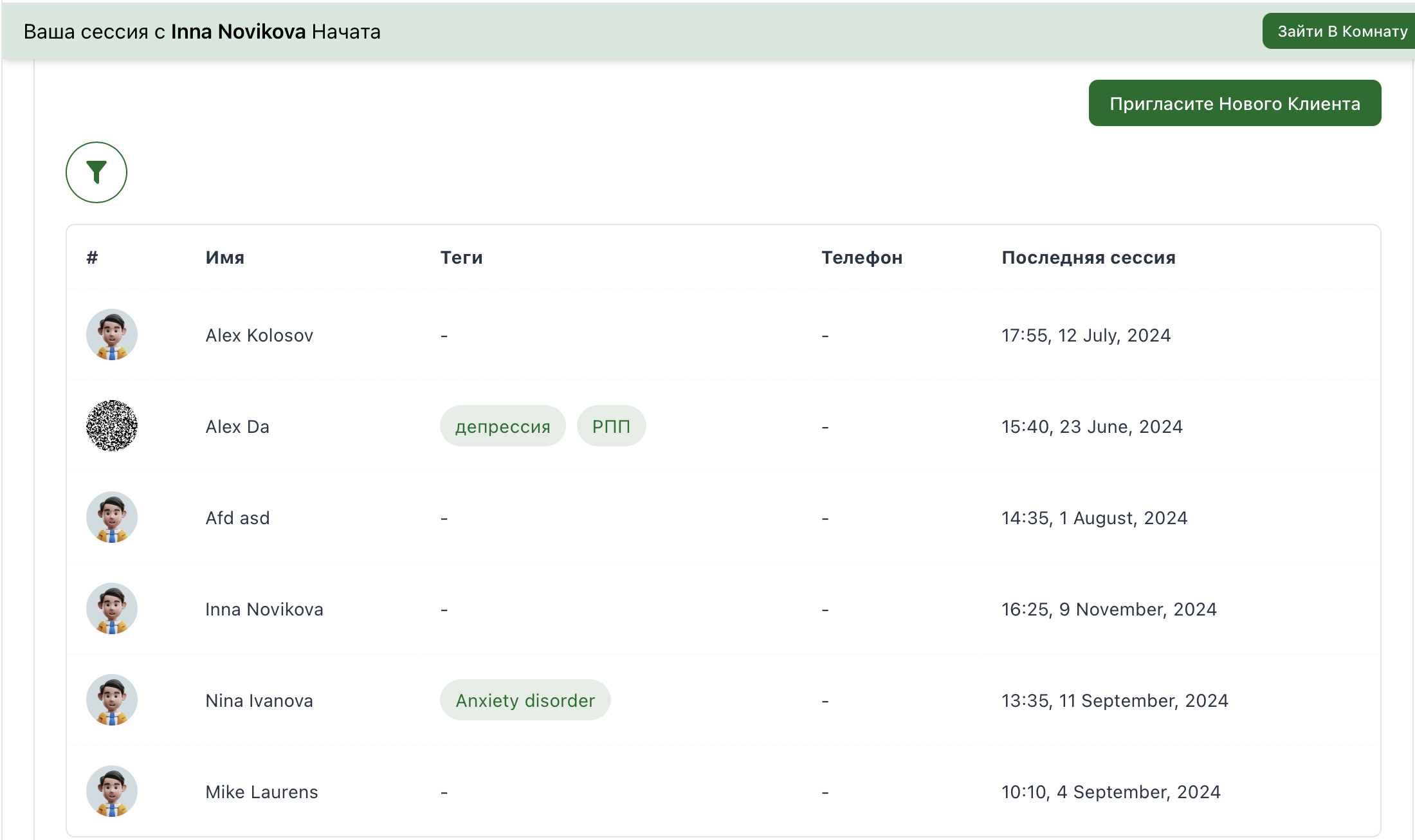Open Alex Da client name
Viewport: 1415px width, 840px height.
click(237, 426)
